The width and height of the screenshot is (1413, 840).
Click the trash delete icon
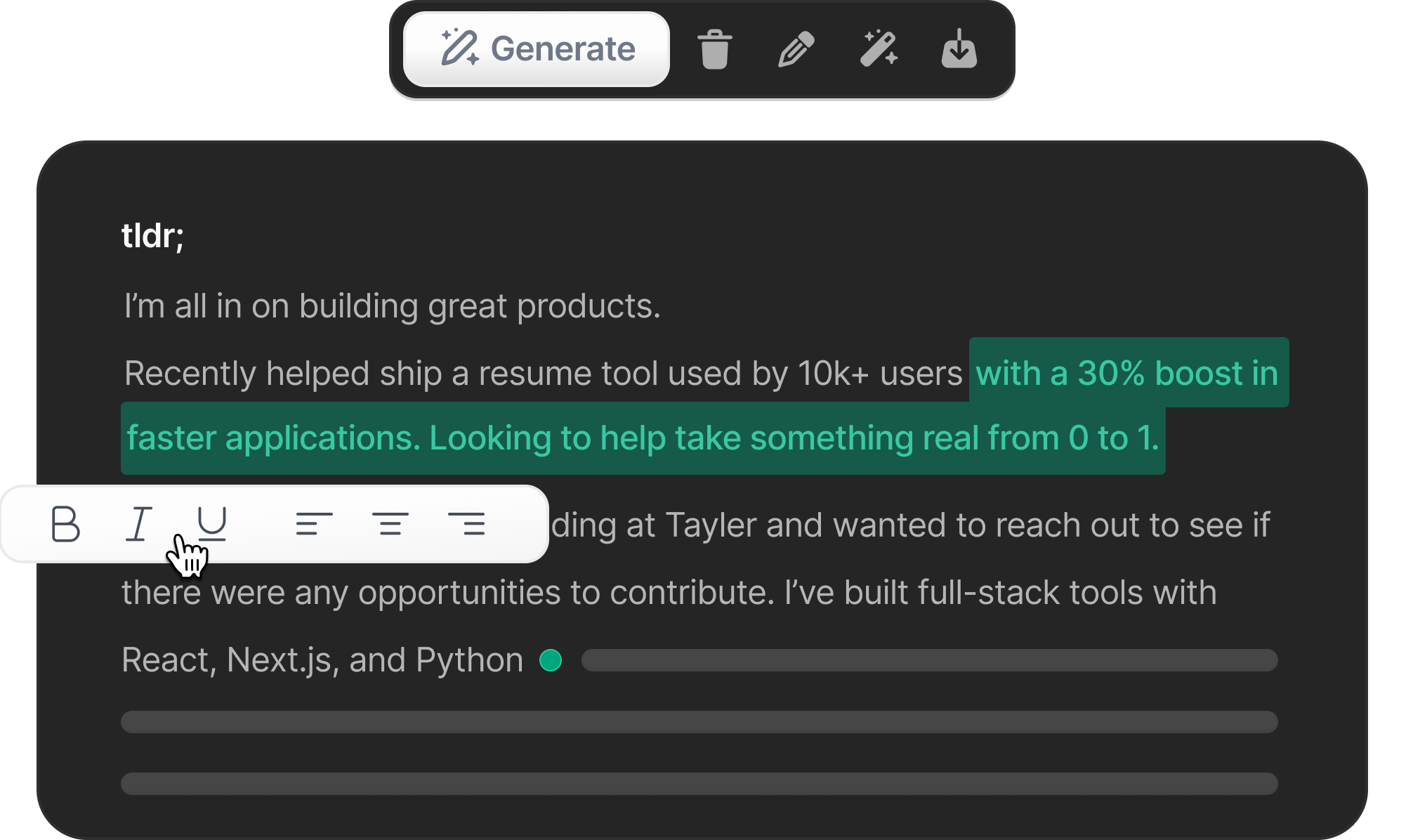tap(715, 49)
